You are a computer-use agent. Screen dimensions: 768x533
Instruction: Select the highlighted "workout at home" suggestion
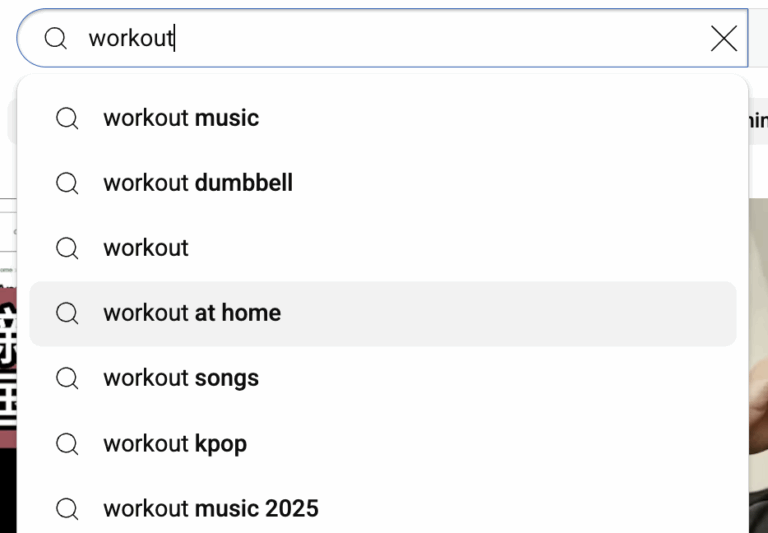pyautogui.click(x=192, y=313)
